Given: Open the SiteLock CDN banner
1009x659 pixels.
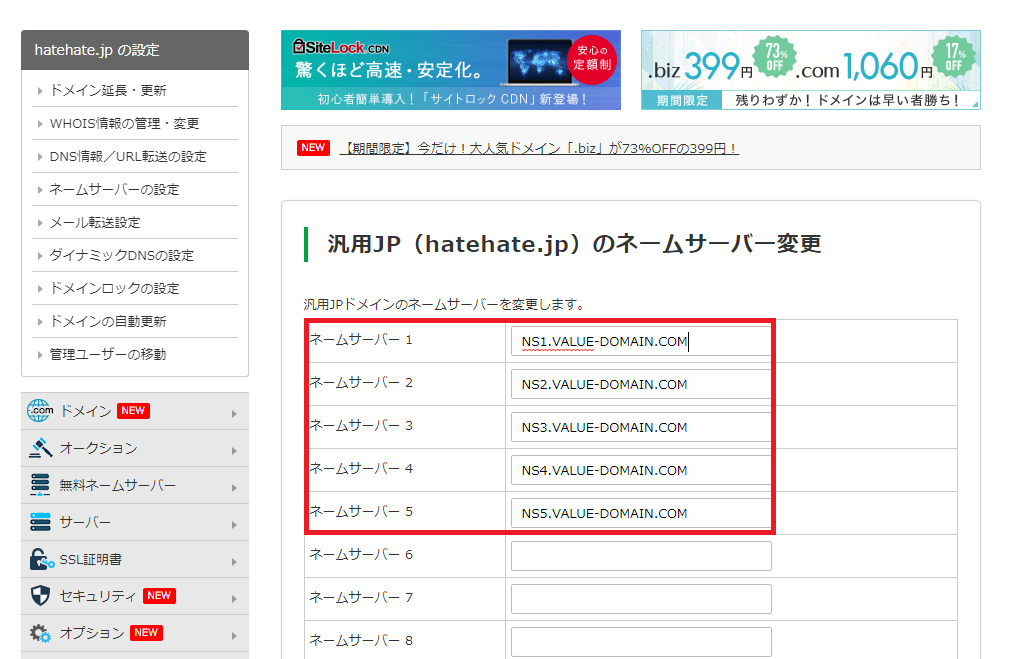Looking at the screenshot, I should 451,70.
